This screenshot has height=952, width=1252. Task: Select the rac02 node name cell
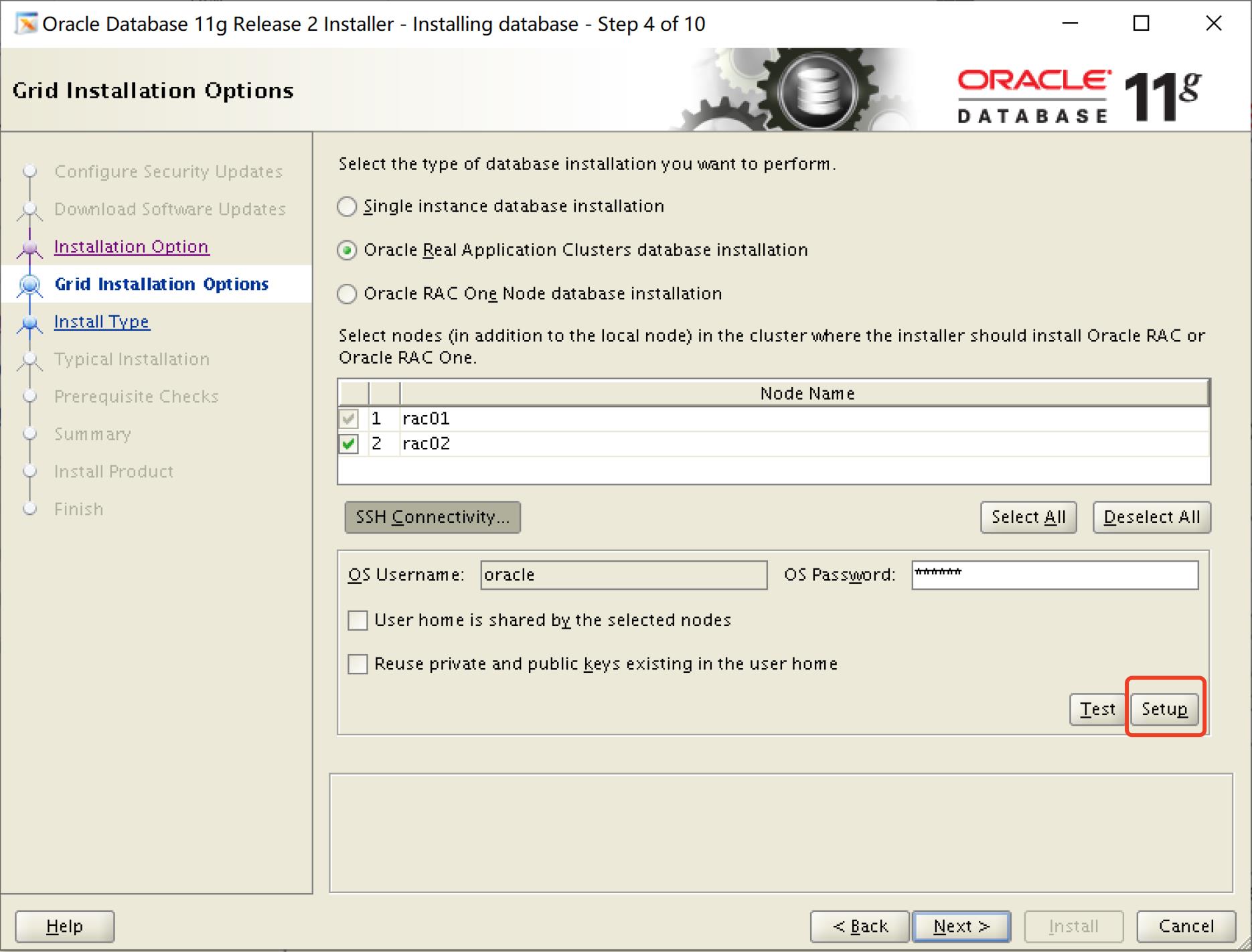coord(805,443)
